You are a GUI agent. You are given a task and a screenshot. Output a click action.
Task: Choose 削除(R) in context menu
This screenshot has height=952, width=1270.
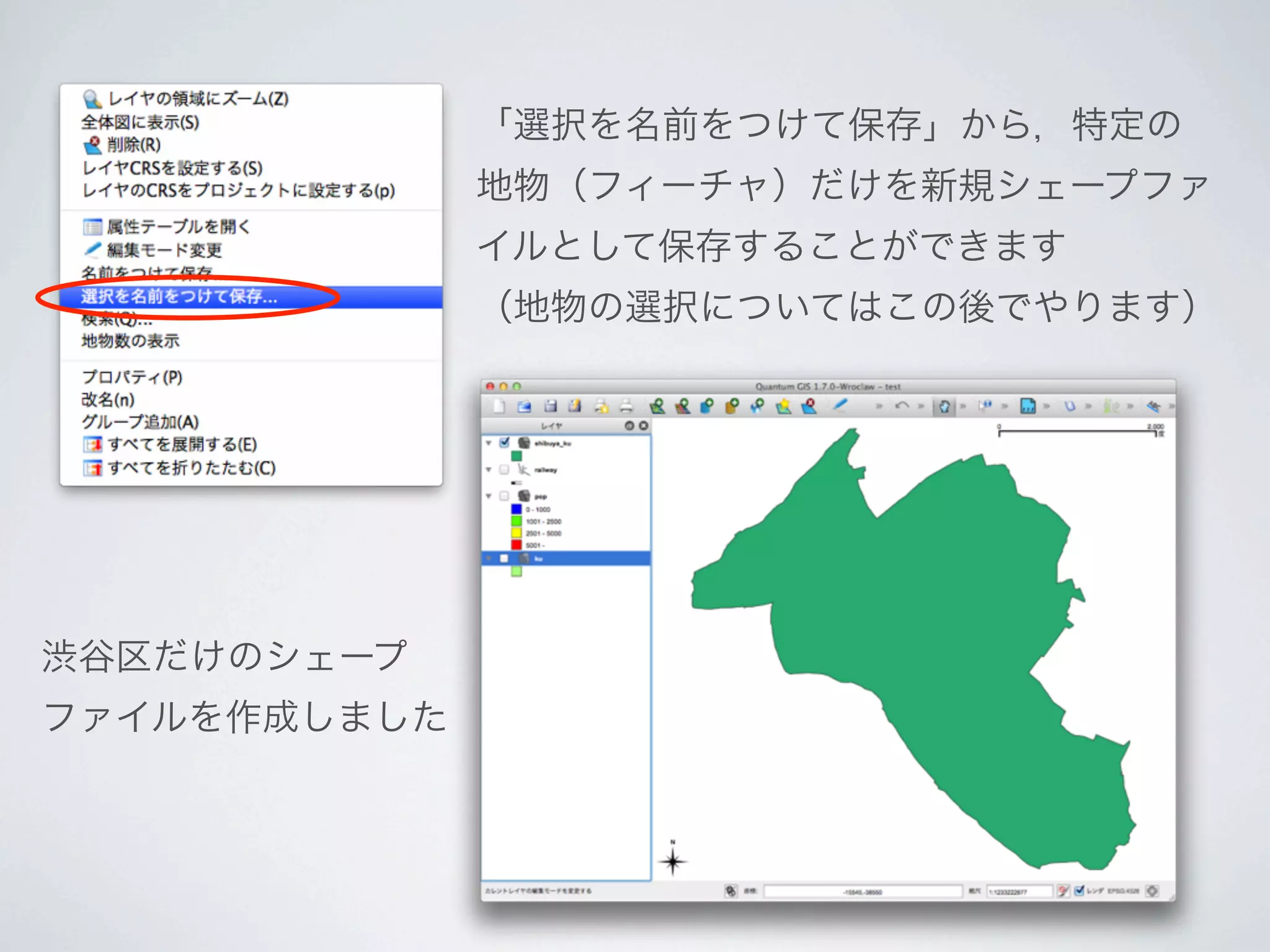tap(251, 145)
